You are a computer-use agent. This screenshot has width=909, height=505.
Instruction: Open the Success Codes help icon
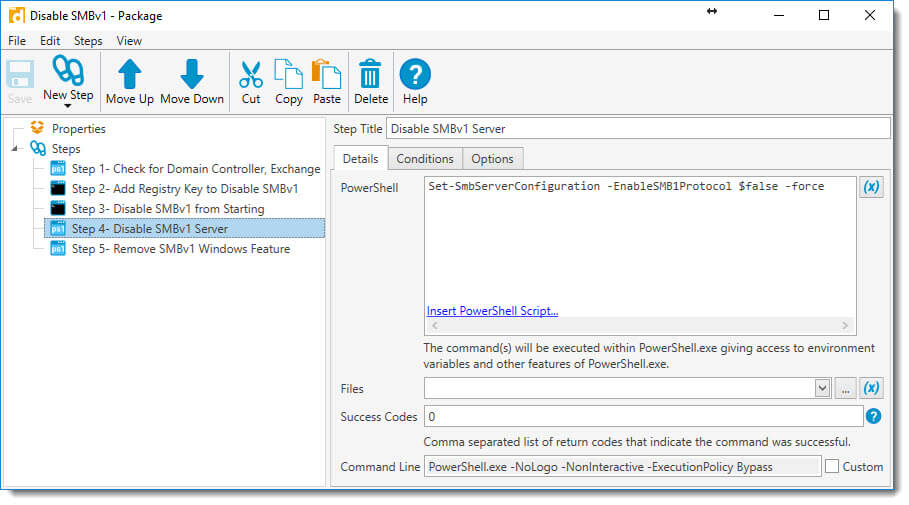[x=874, y=416]
